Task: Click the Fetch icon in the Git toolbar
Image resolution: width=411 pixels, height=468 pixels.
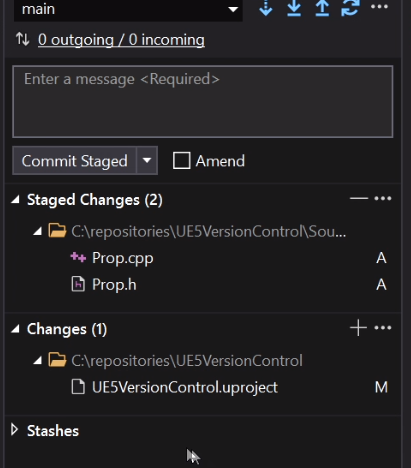Action: point(266,7)
